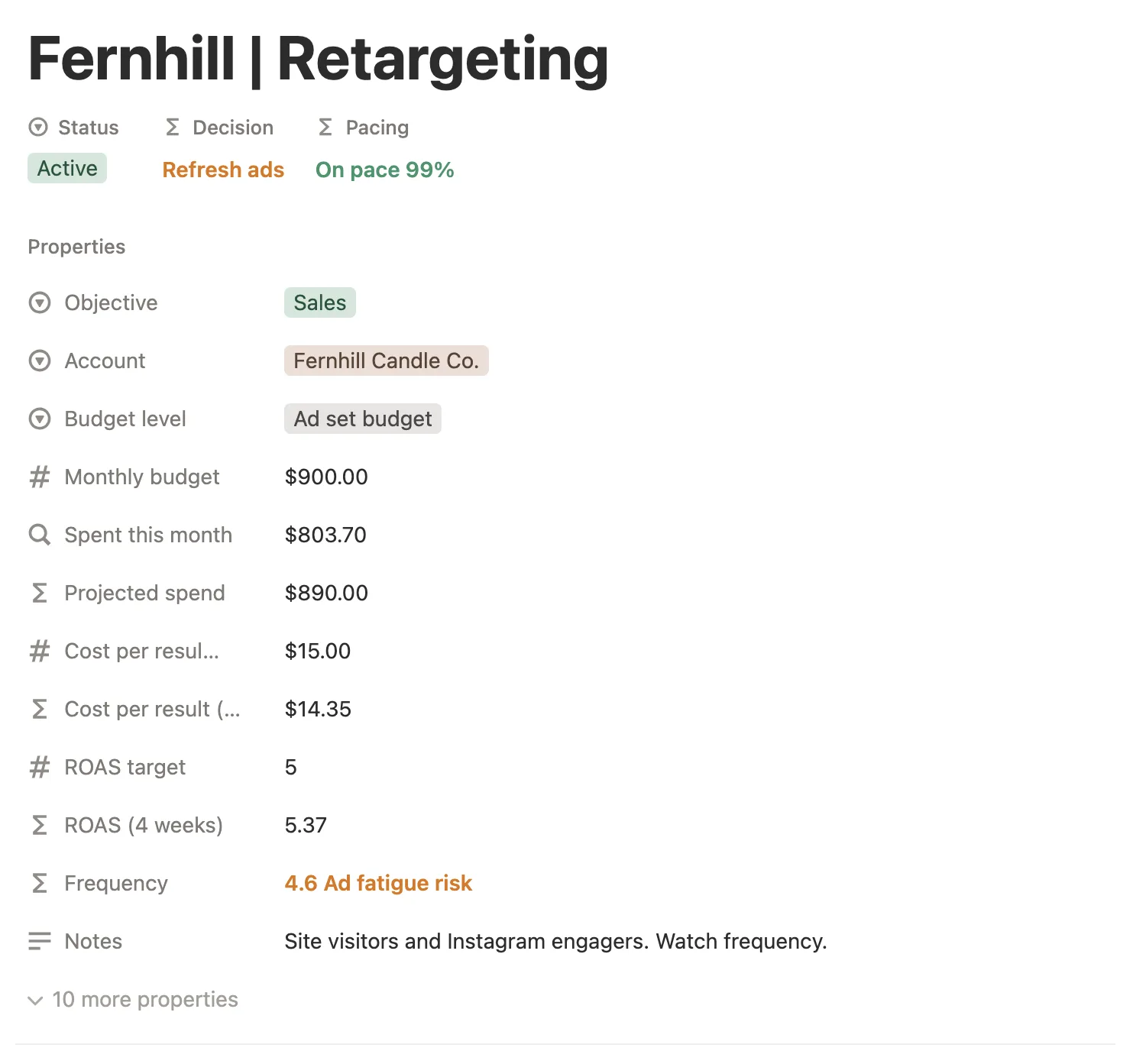Click the Decision formula sigma icon
The image size is (1146, 1064).
click(173, 128)
